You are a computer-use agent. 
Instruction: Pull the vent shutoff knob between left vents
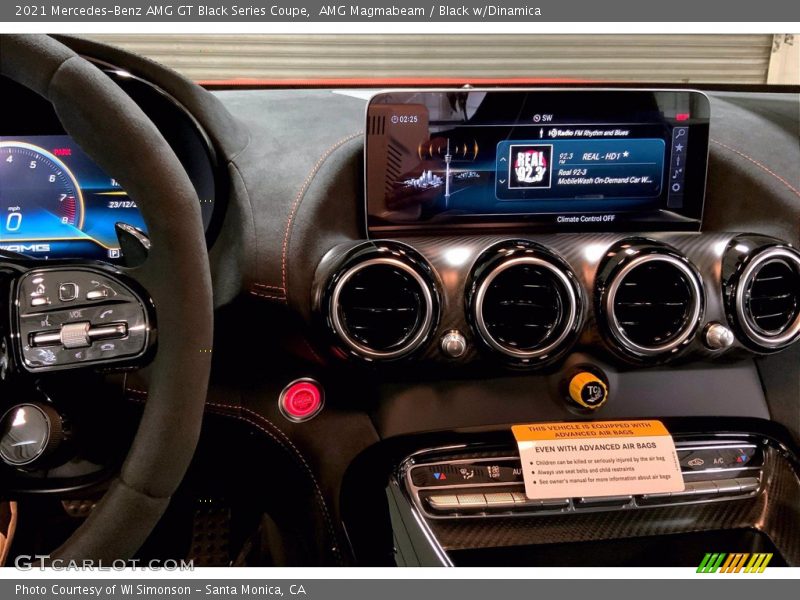453,344
